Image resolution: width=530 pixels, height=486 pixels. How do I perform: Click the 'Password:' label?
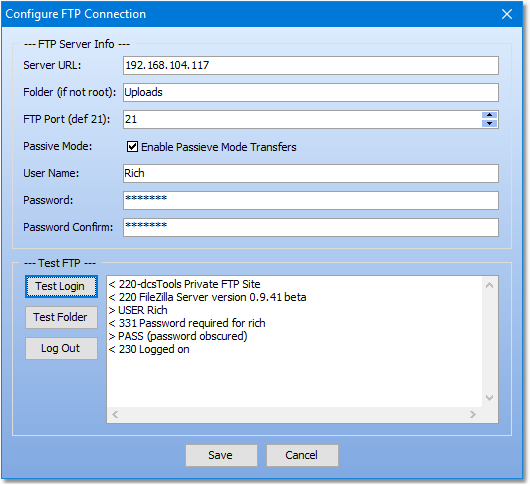coord(48,200)
